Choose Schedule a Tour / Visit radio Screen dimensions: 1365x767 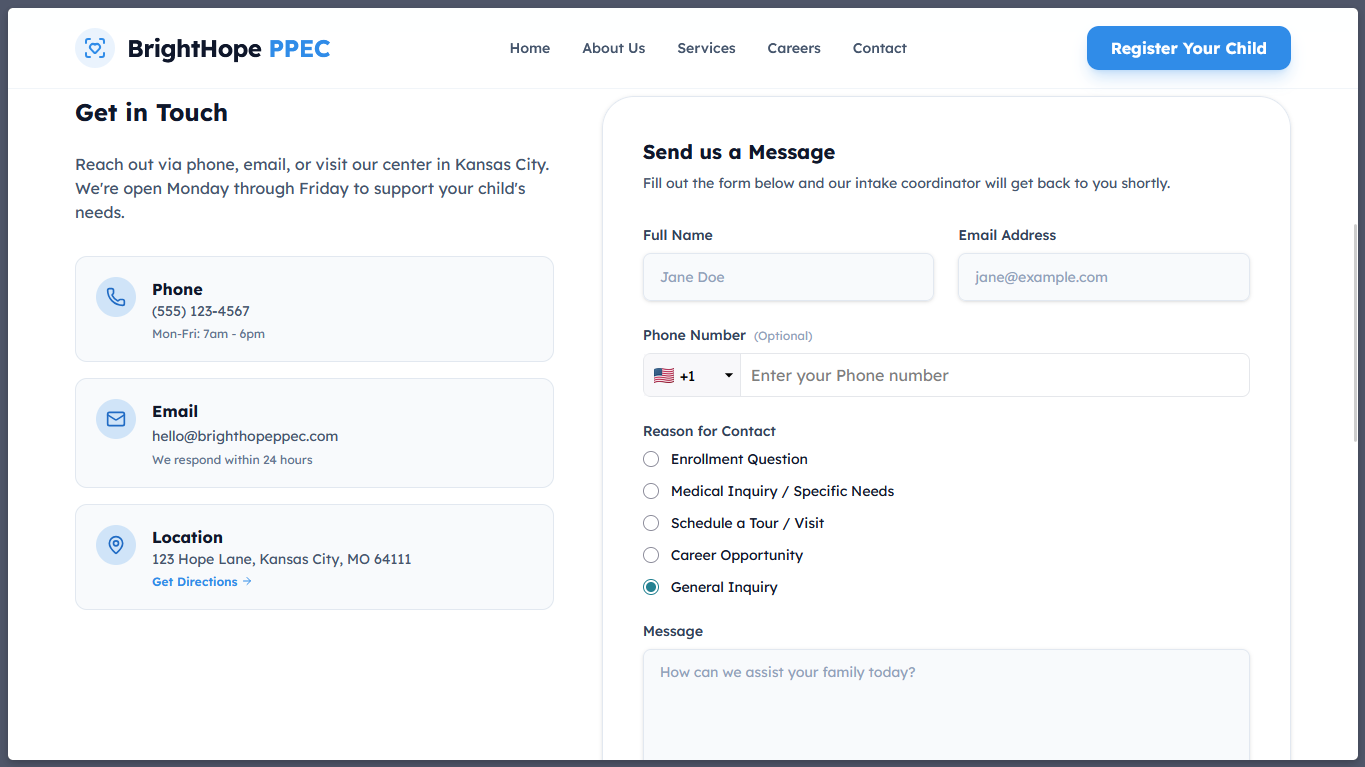pyautogui.click(x=651, y=523)
